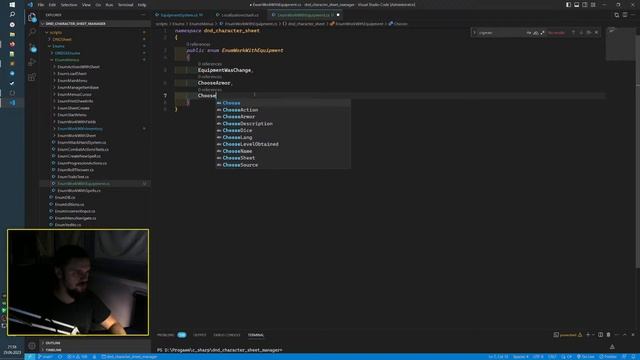Open the Extensions view in activity bar
640x360 pixels.
click(32, 77)
